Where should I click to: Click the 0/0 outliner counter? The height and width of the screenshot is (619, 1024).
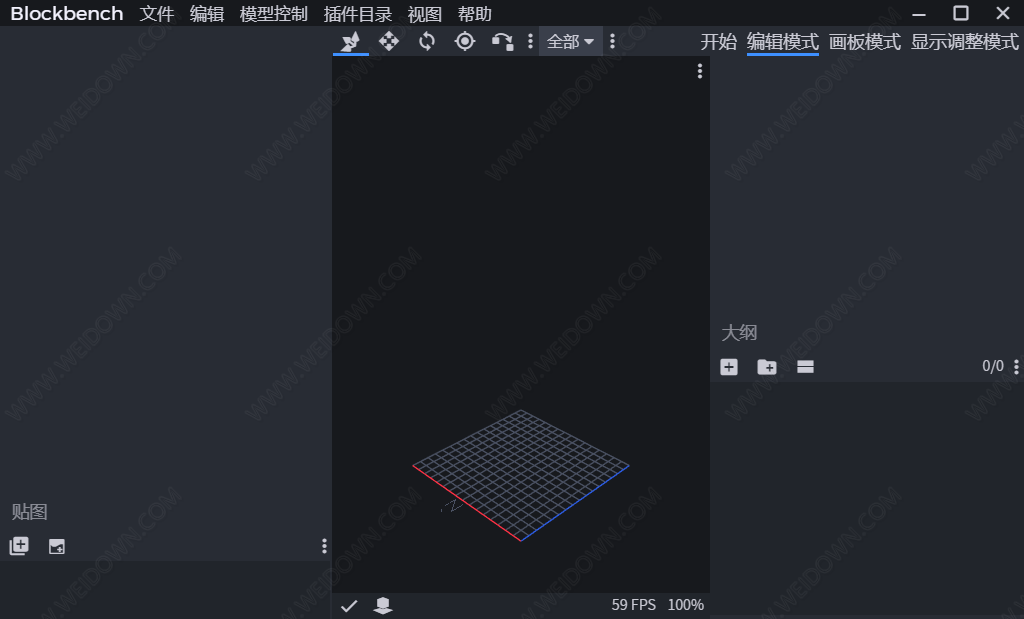point(993,366)
